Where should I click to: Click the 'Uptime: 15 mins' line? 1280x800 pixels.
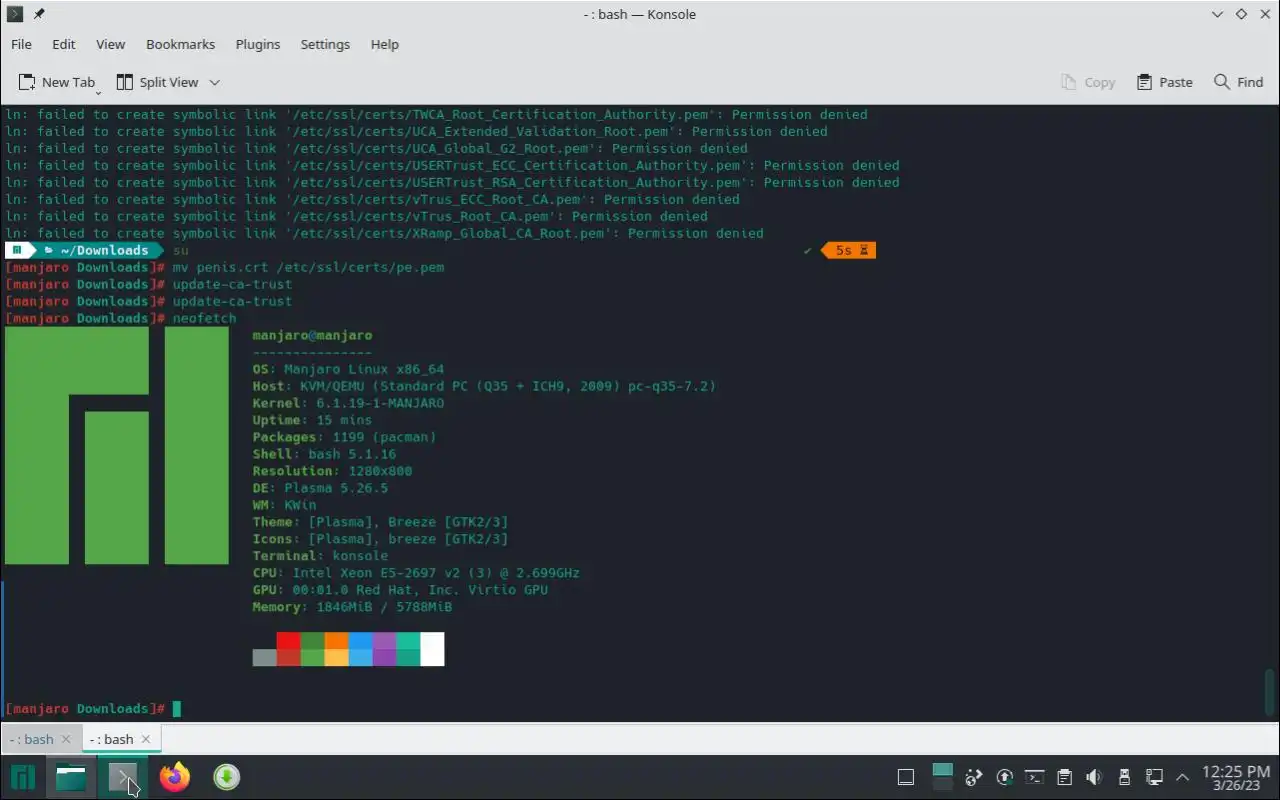[x=312, y=420]
